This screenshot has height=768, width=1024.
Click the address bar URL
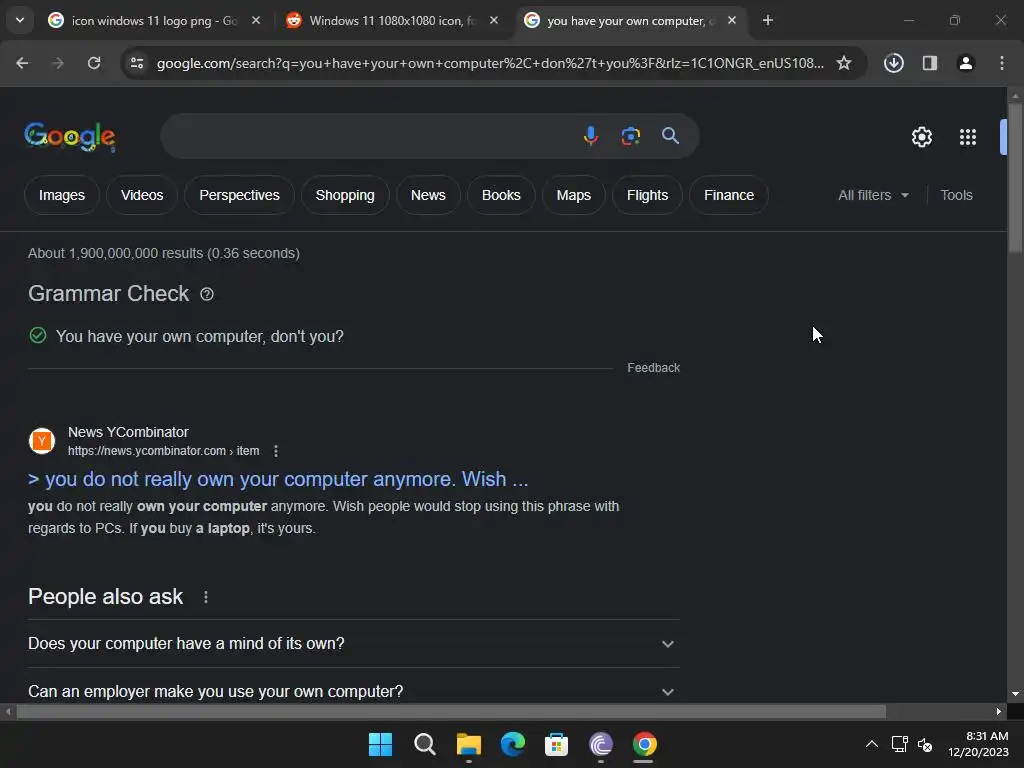490,63
